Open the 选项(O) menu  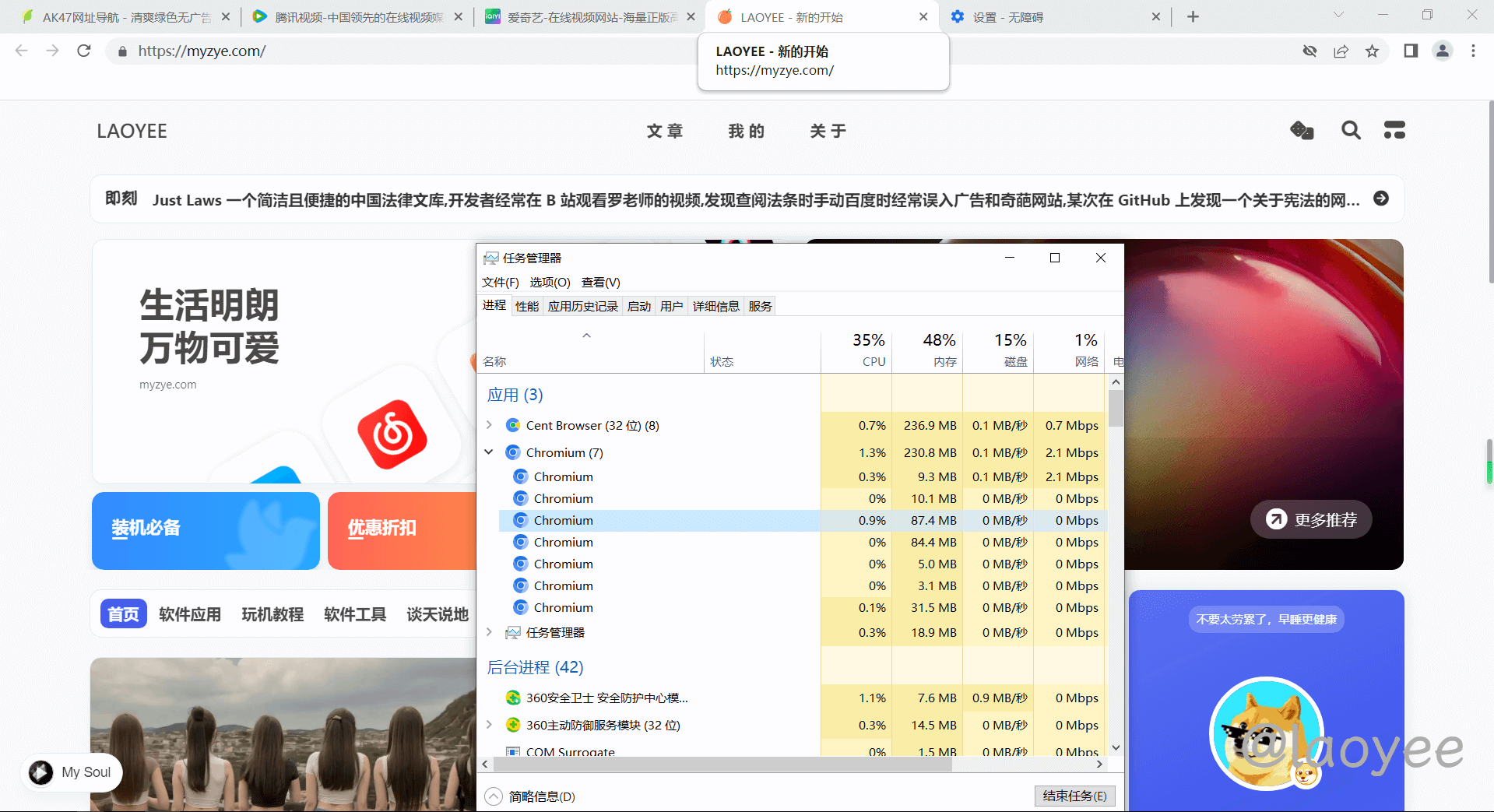[550, 283]
